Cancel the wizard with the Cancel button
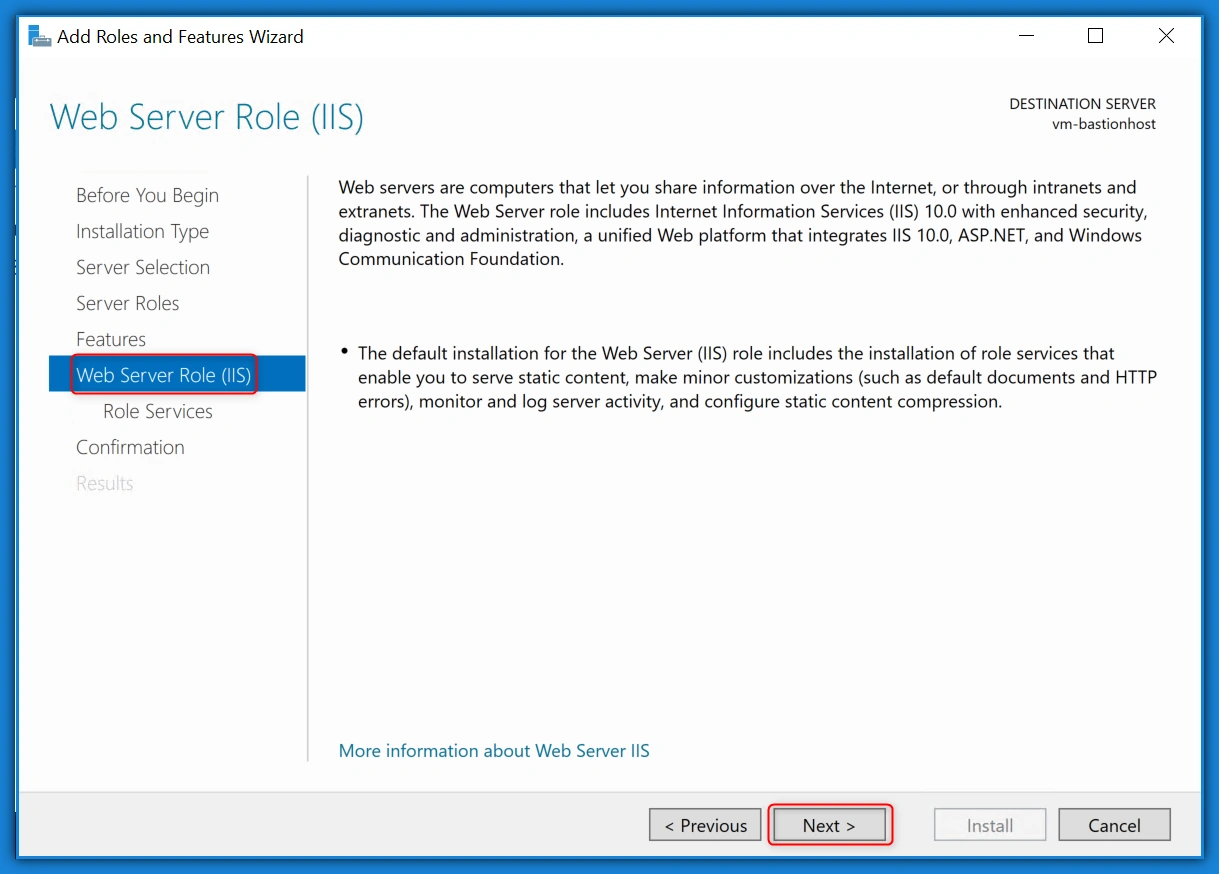 1114,825
